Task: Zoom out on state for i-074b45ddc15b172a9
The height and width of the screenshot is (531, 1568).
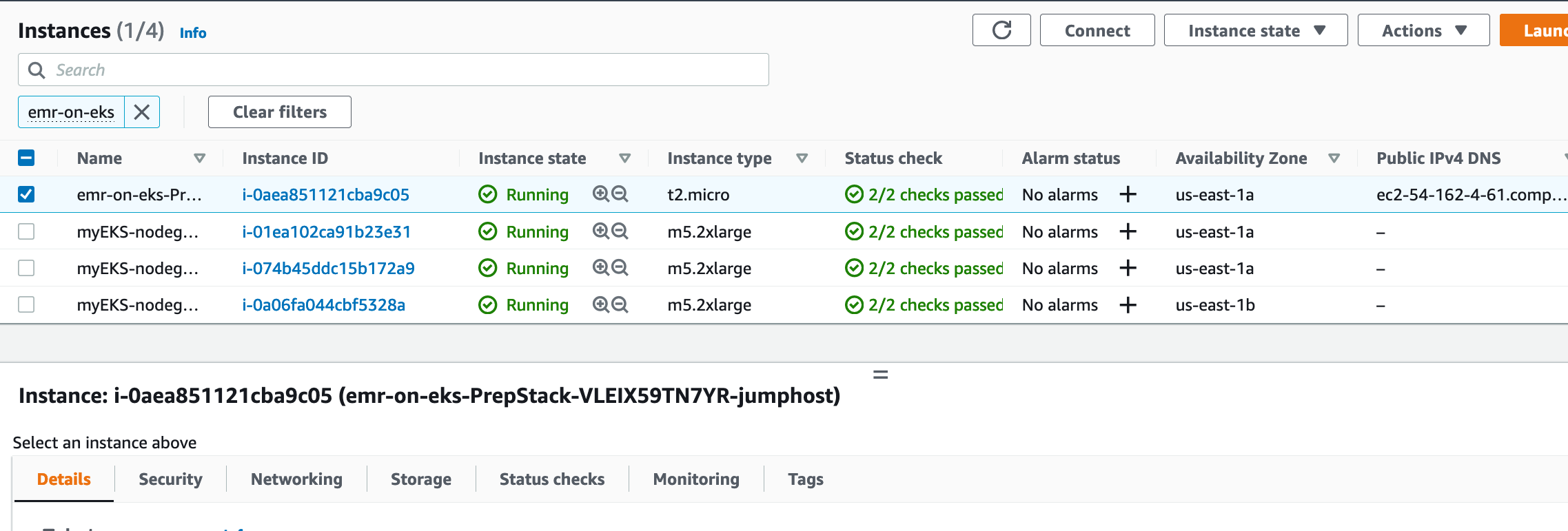Action: click(620, 268)
